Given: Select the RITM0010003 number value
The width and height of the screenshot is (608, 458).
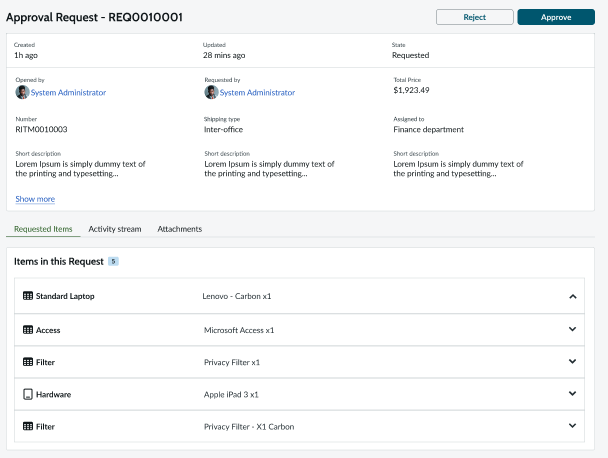Looking at the screenshot, I should (41, 130).
